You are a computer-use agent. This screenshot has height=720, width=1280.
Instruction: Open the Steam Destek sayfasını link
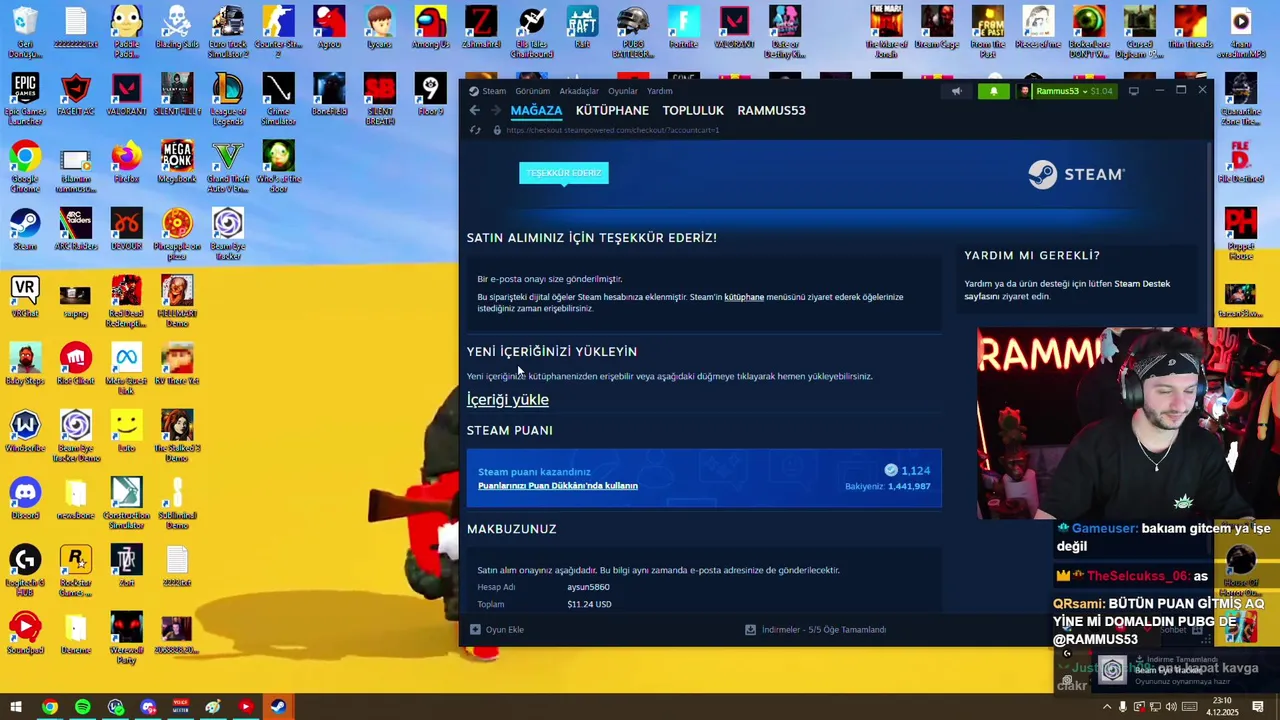1067,290
